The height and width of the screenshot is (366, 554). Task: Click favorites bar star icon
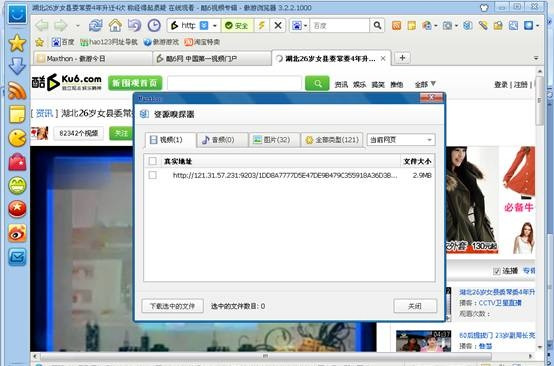click(x=40, y=42)
